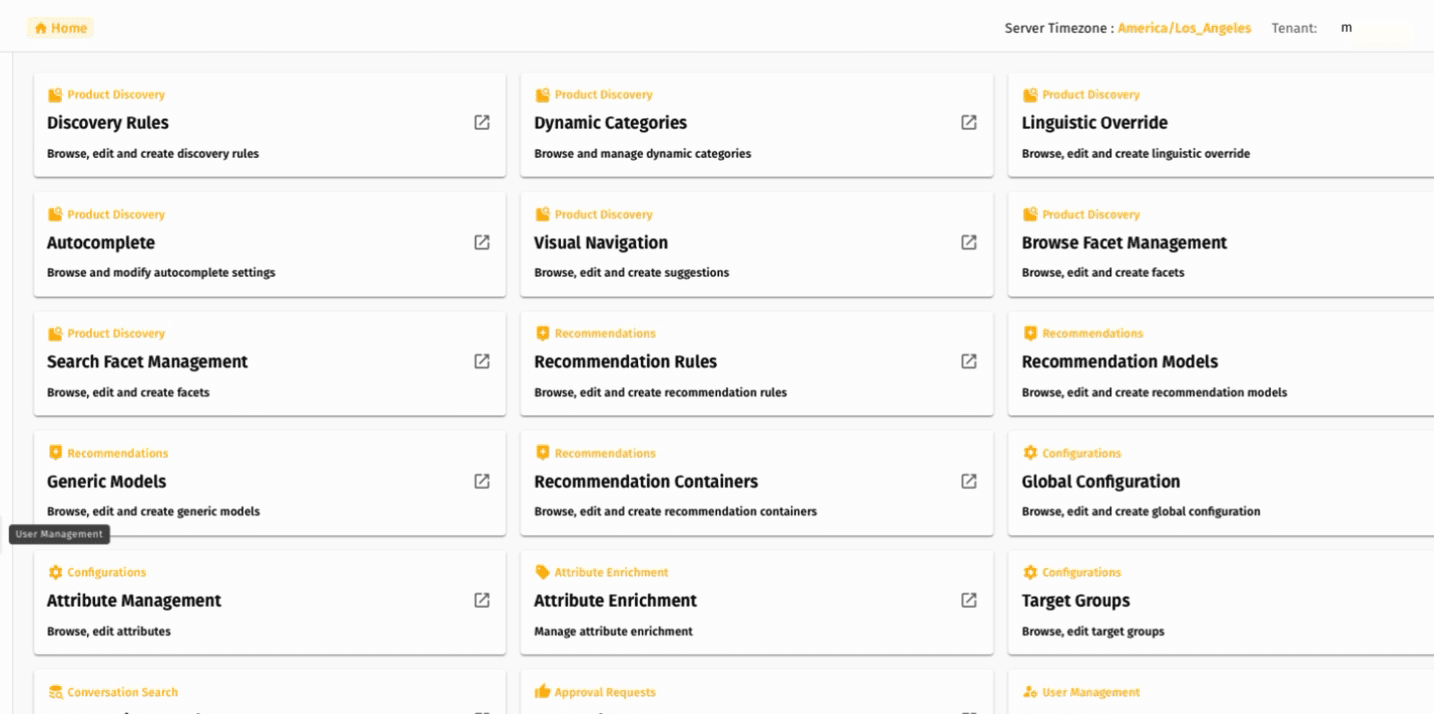Viewport: 1434px width, 714px height.
Task: Click the gear icon above Global Configuration
Action: point(1030,453)
